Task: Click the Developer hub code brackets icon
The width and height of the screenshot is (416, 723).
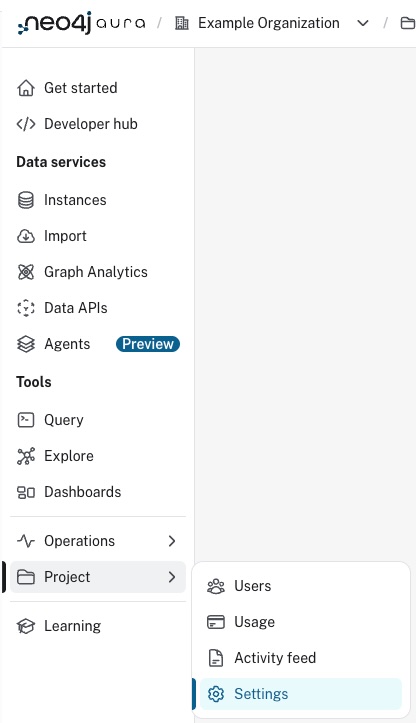Action: [x=26, y=124]
